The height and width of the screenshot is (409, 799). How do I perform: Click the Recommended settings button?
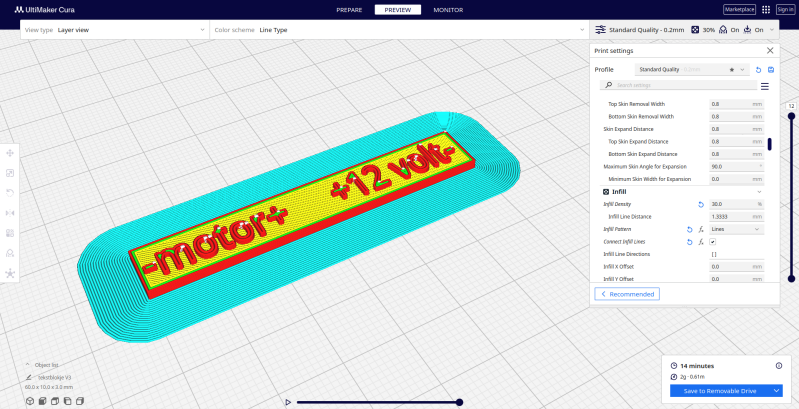click(x=627, y=294)
